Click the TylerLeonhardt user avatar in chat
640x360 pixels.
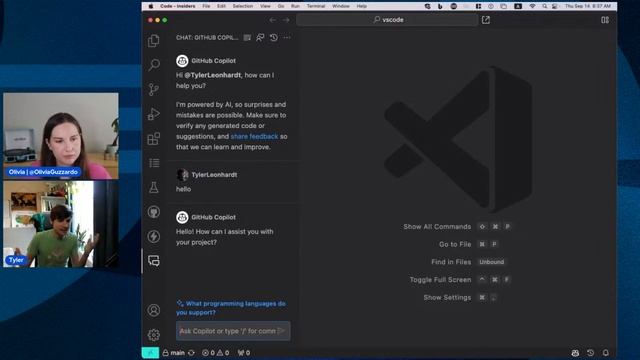pos(182,175)
